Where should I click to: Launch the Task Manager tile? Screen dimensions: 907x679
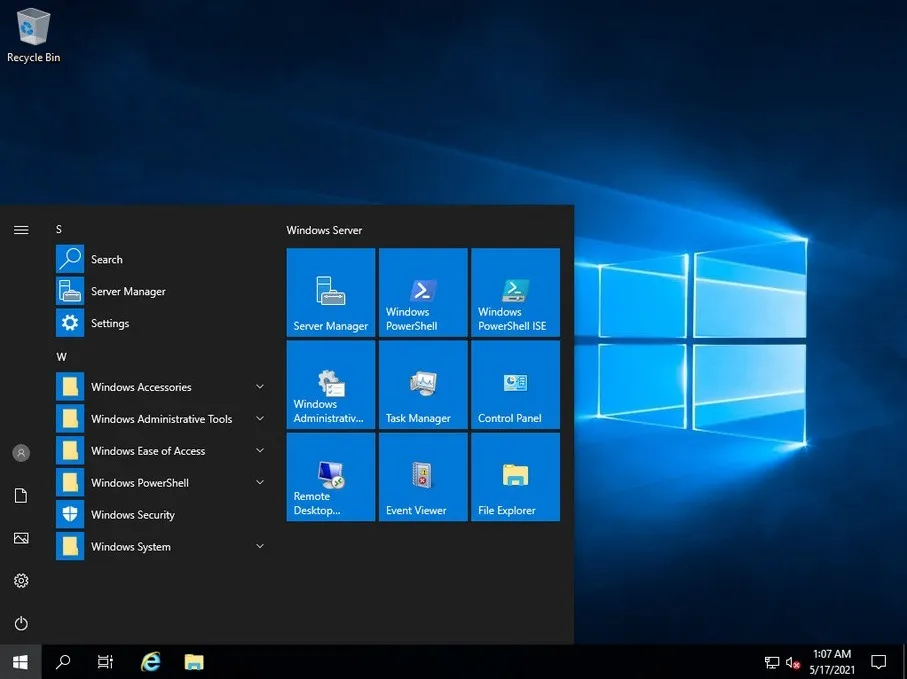[x=423, y=385]
